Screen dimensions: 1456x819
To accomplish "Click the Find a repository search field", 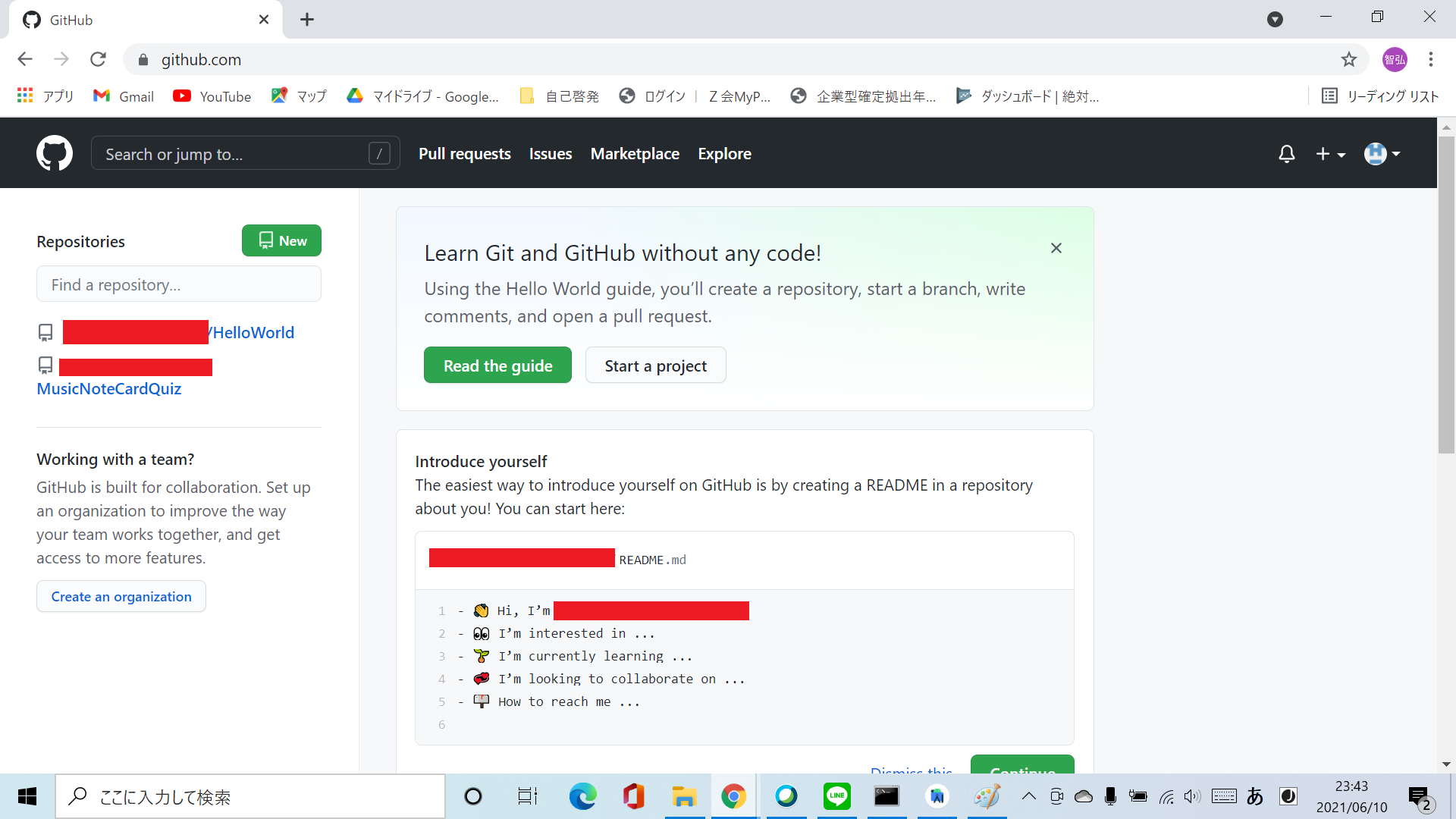I will tap(179, 285).
